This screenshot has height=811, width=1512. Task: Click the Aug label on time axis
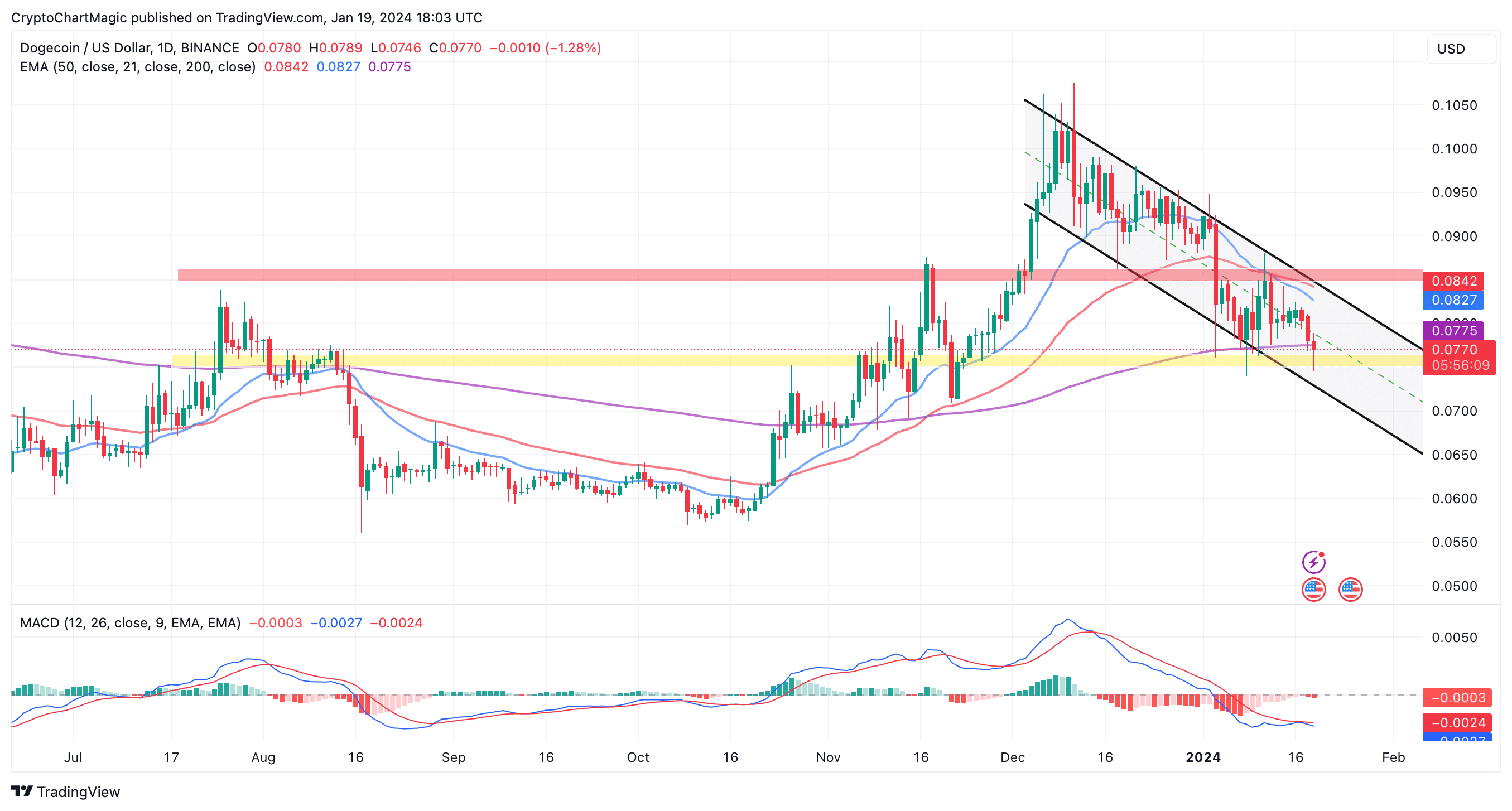pyautogui.click(x=263, y=757)
